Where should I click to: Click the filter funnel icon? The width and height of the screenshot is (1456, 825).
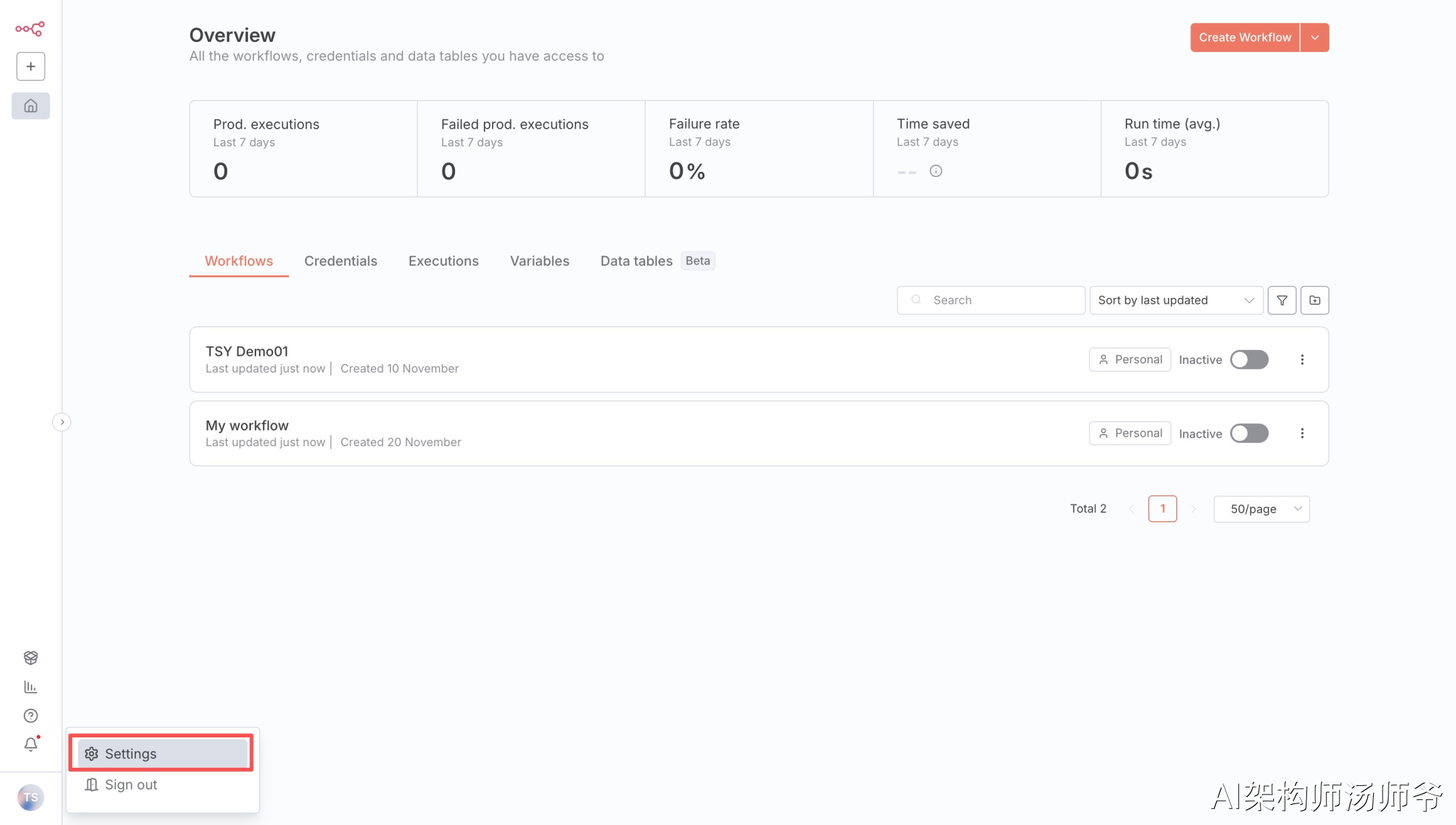(1281, 300)
